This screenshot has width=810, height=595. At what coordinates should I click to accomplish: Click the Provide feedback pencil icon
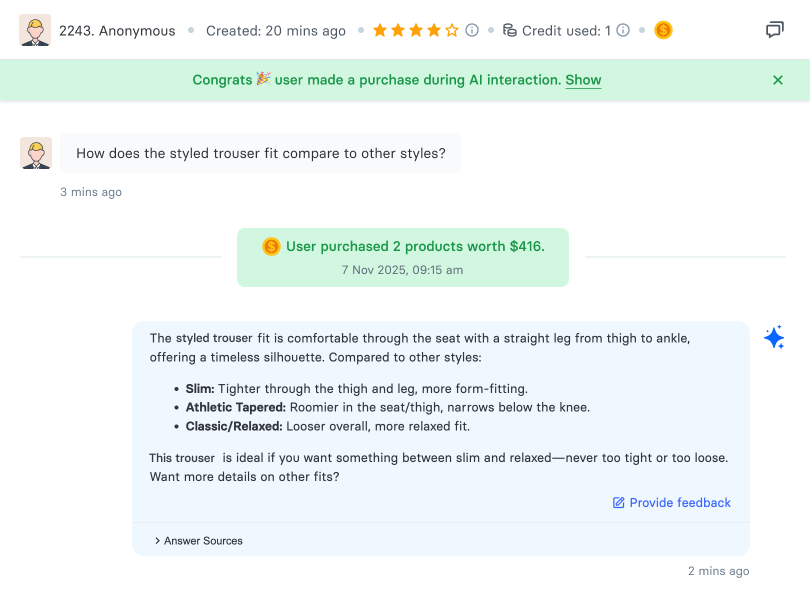618,503
